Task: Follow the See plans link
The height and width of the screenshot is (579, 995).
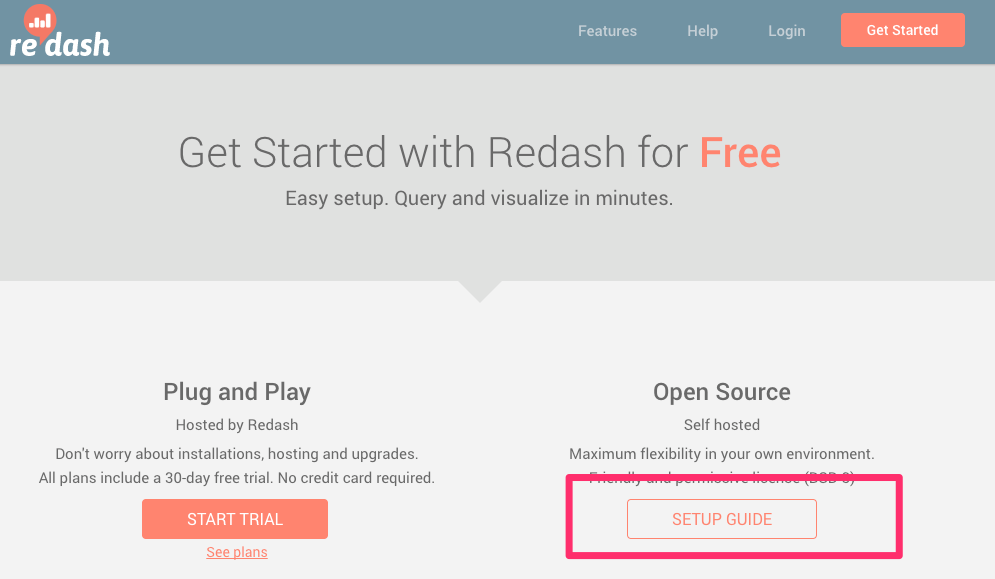Action: pyautogui.click(x=237, y=552)
